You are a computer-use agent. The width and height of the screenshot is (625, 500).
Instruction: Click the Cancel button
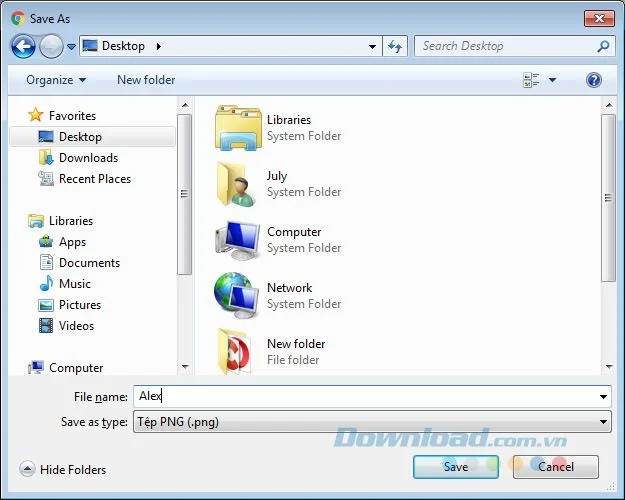[556, 467]
